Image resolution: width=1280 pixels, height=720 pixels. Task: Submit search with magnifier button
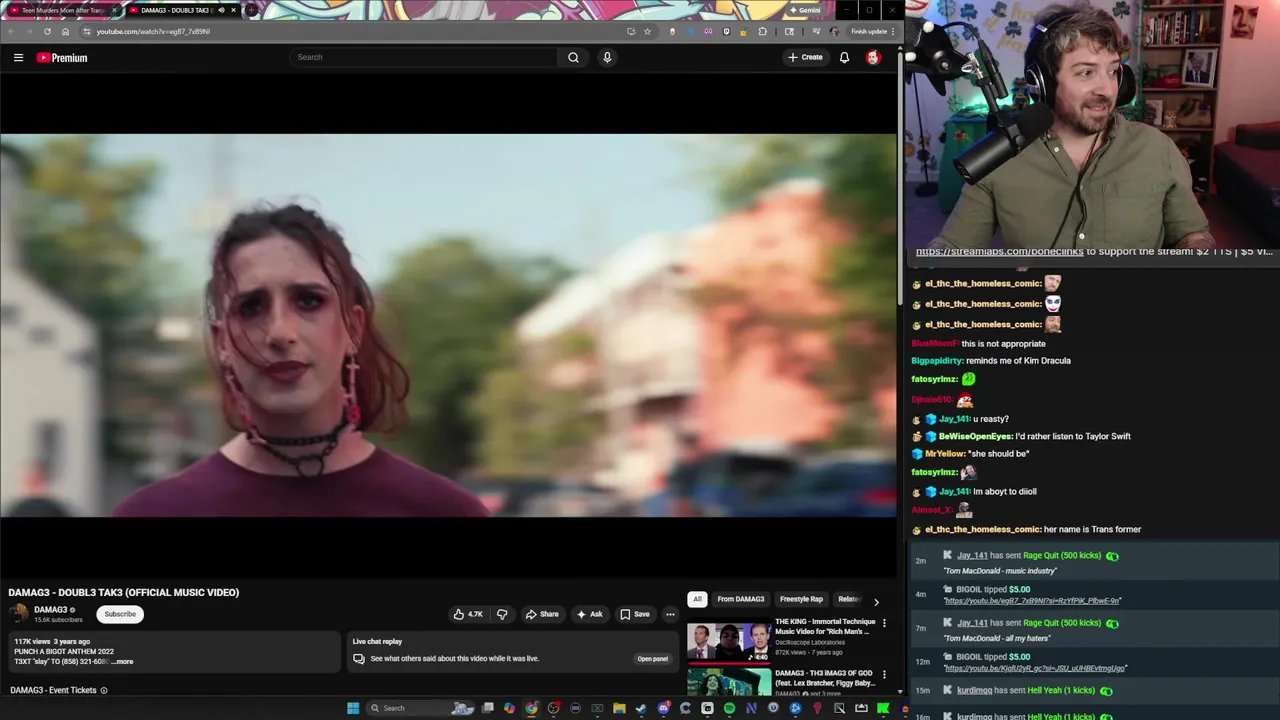[573, 57]
